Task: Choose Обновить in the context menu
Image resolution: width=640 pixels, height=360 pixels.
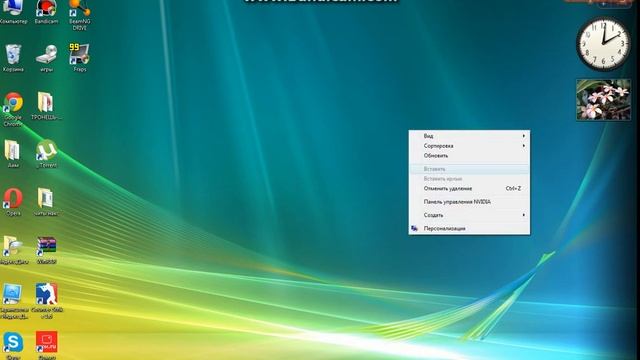Action: 469,156
